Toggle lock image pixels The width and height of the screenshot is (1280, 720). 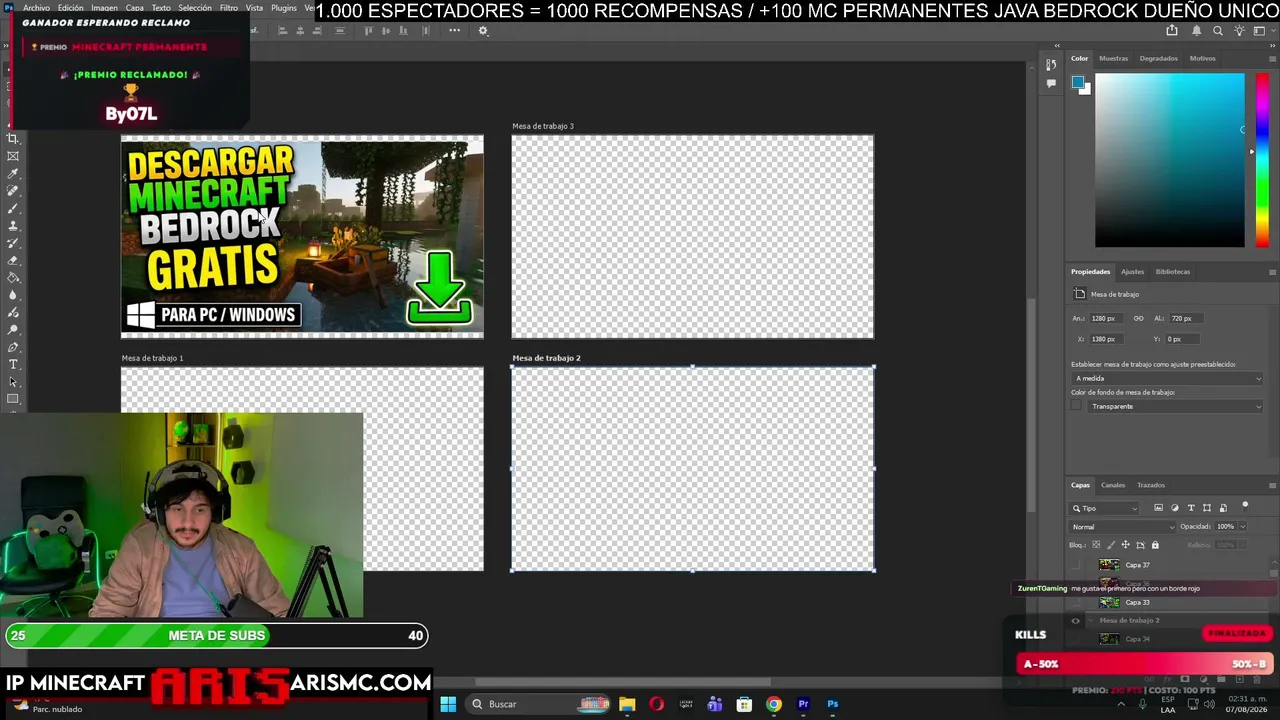(x=1111, y=545)
